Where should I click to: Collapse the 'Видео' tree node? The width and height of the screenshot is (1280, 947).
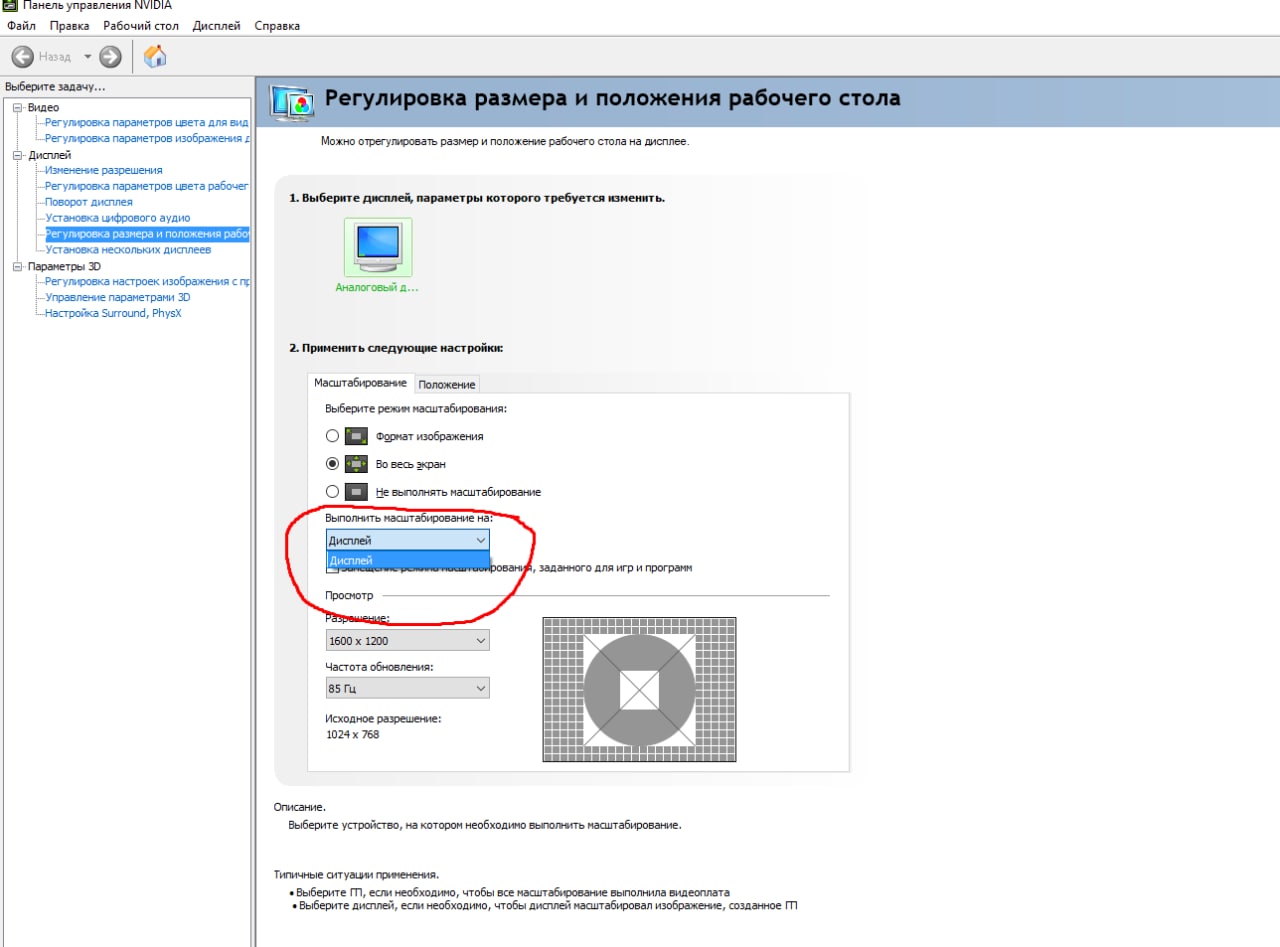coord(17,107)
